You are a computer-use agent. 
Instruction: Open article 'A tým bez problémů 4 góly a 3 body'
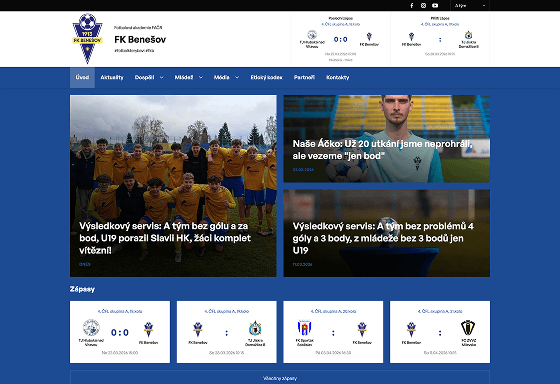tap(383, 238)
